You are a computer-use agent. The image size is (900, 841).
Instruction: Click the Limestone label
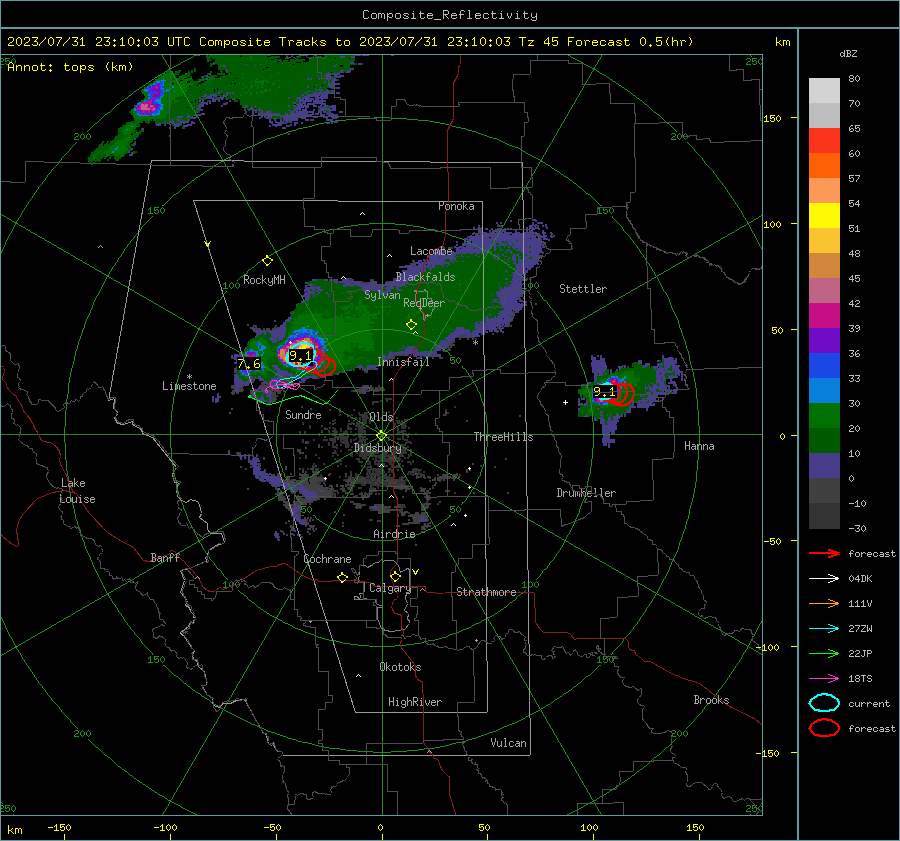coord(189,386)
